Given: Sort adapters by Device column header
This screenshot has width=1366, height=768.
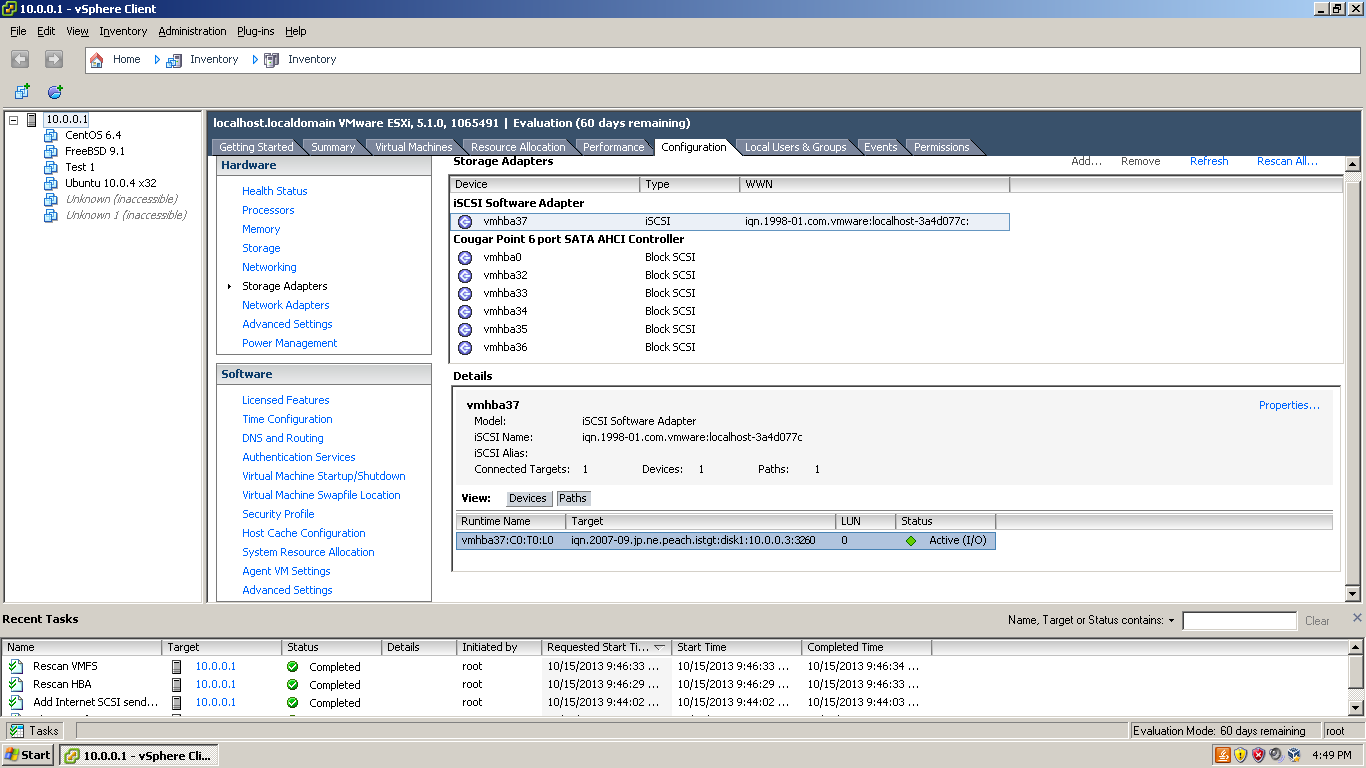Looking at the screenshot, I should 545,184.
